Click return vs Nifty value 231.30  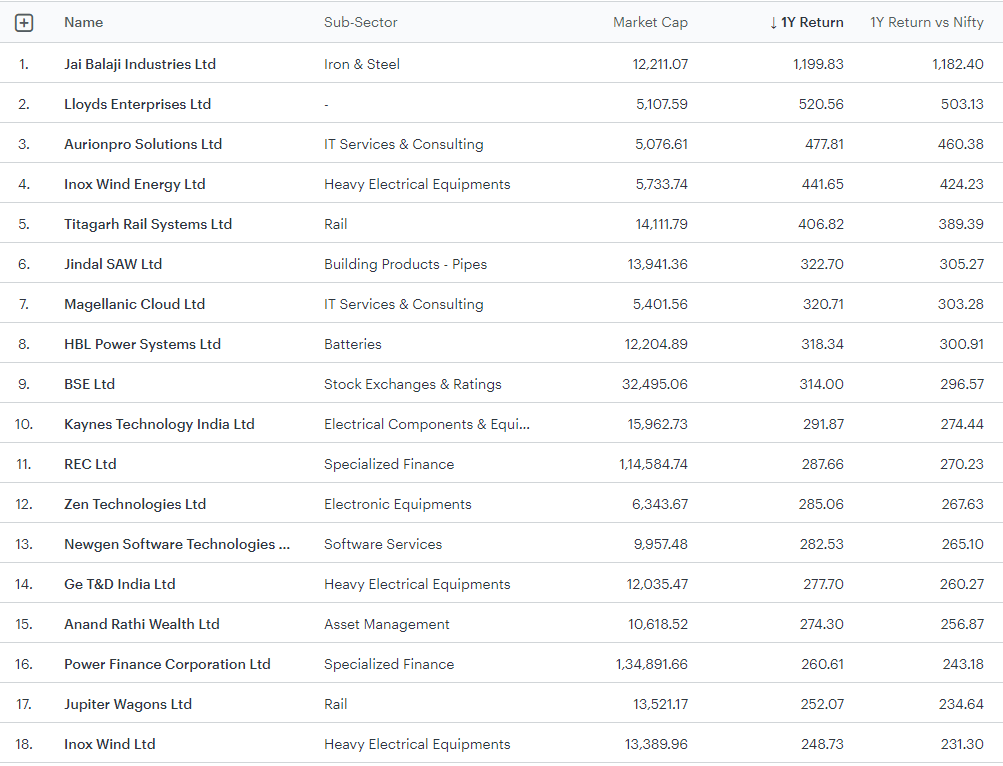(962, 744)
